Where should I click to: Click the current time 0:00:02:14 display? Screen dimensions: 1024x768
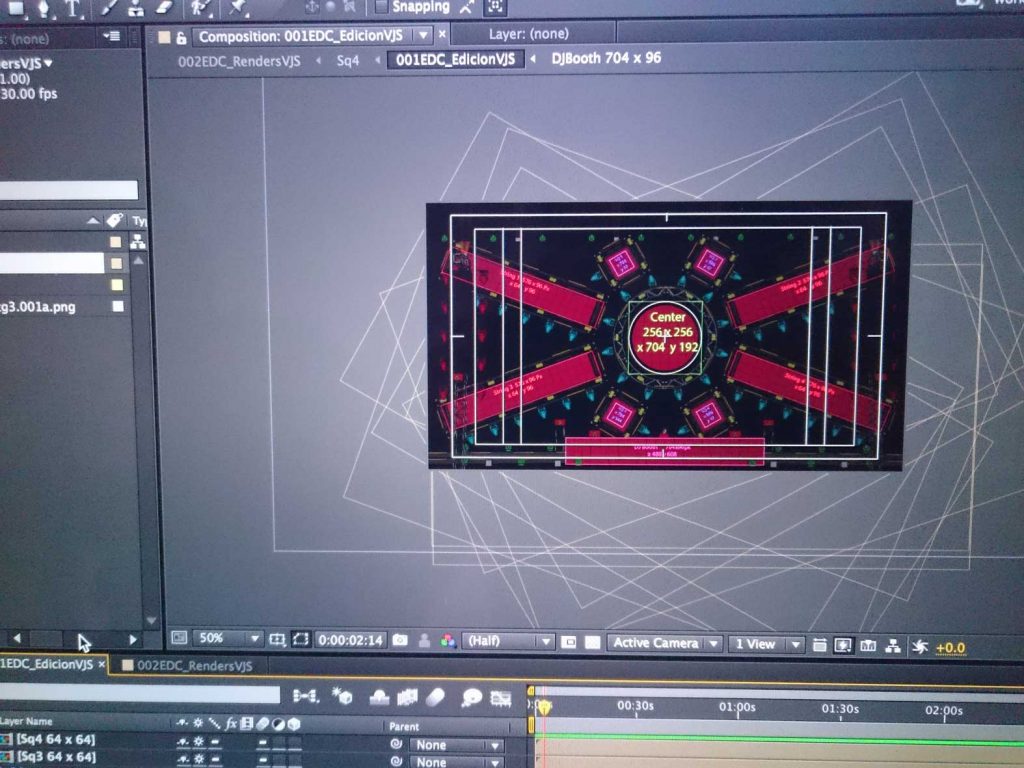point(350,640)
